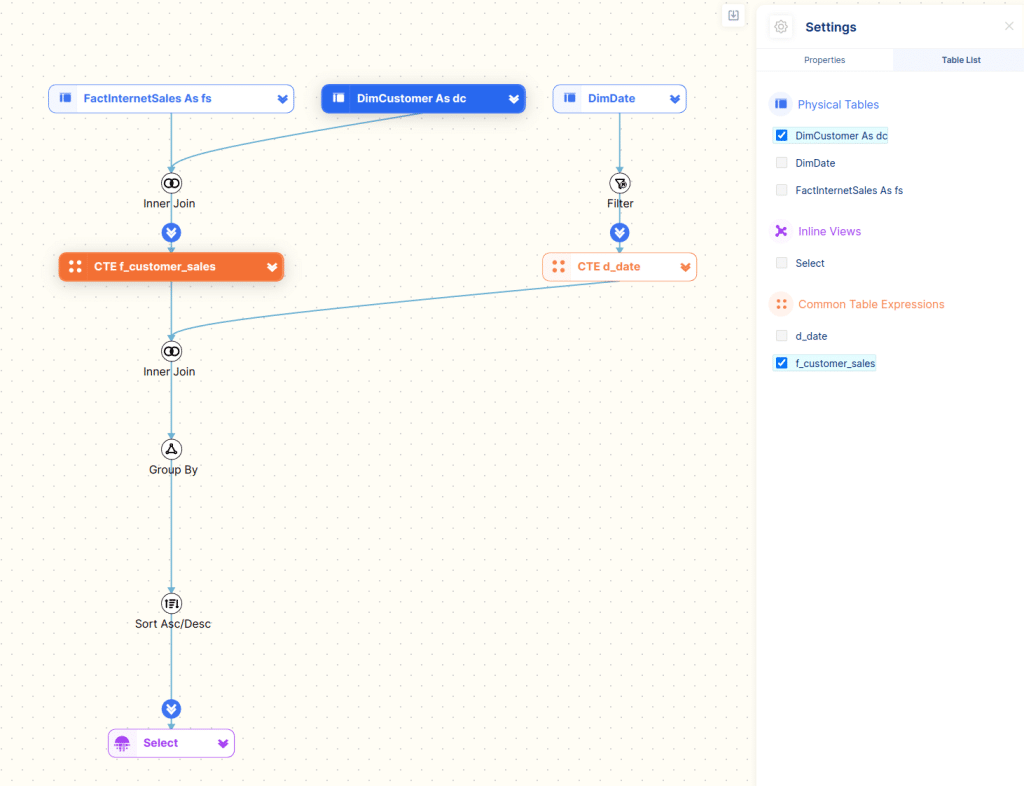This screenshot has height=786, width=1024.
Task: Click the download icon at canvas top
Action: tap(733, 16)
